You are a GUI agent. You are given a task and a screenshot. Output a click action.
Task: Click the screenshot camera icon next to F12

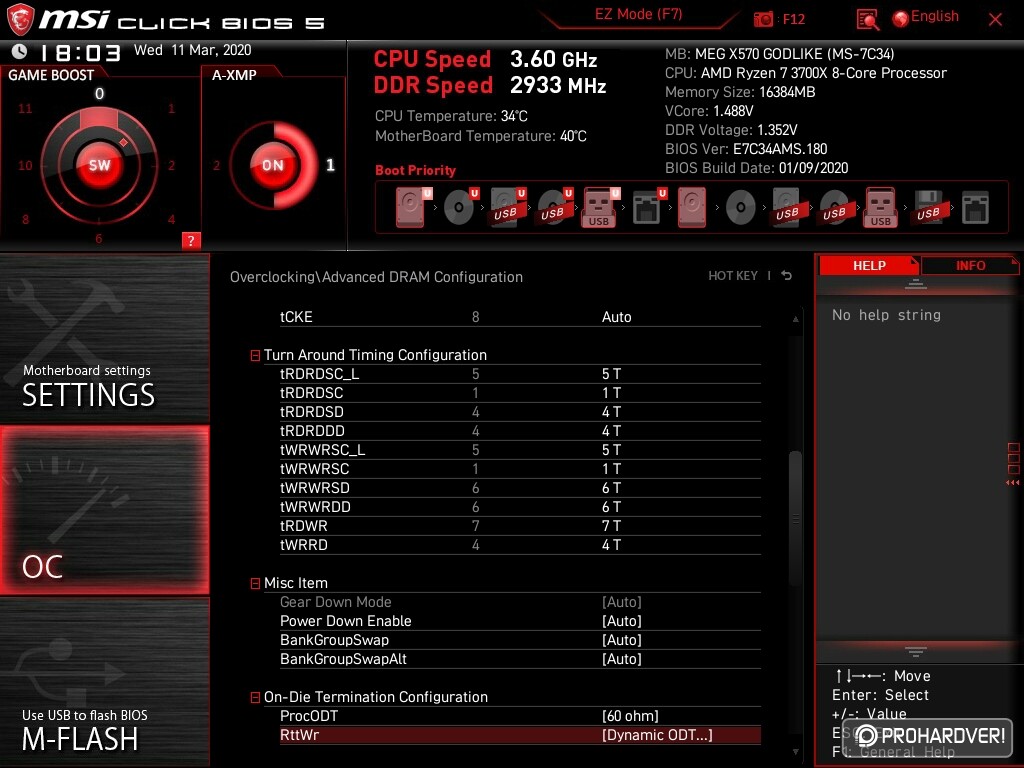tap(763, 19)
